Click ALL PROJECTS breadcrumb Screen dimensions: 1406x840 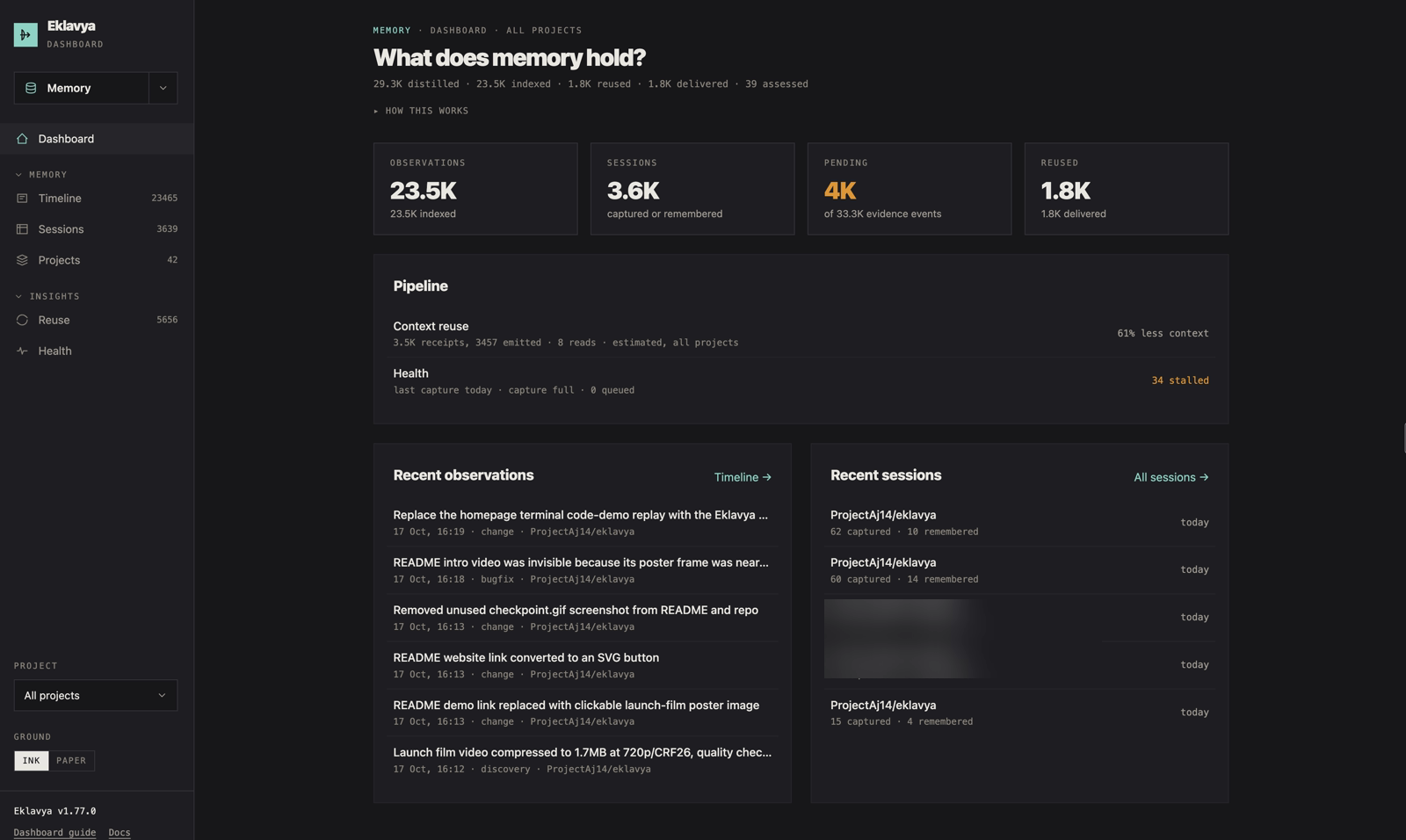click(544, 30)
